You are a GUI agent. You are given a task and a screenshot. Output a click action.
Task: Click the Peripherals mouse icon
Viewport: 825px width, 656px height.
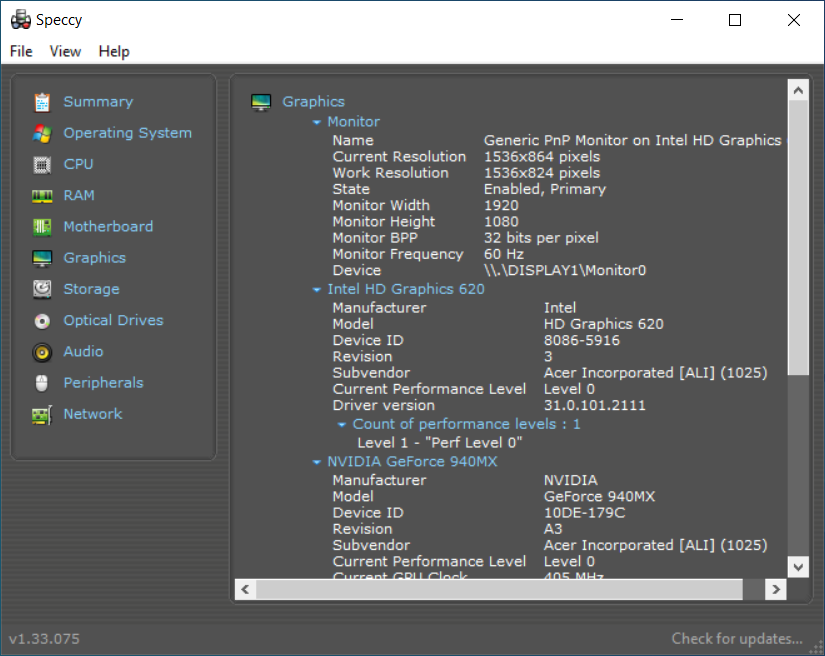click(42, 383)
